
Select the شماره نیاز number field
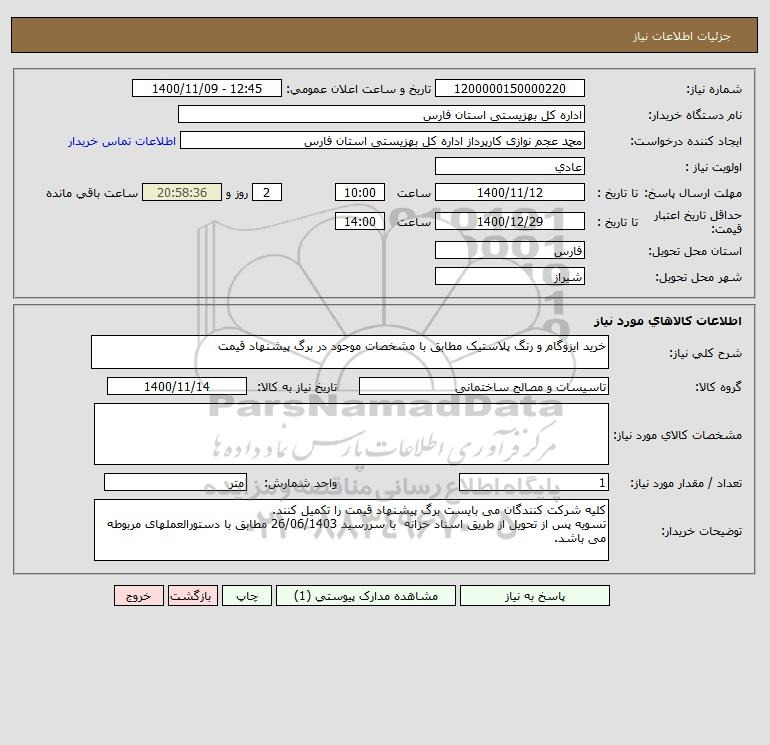pos(510,88)
